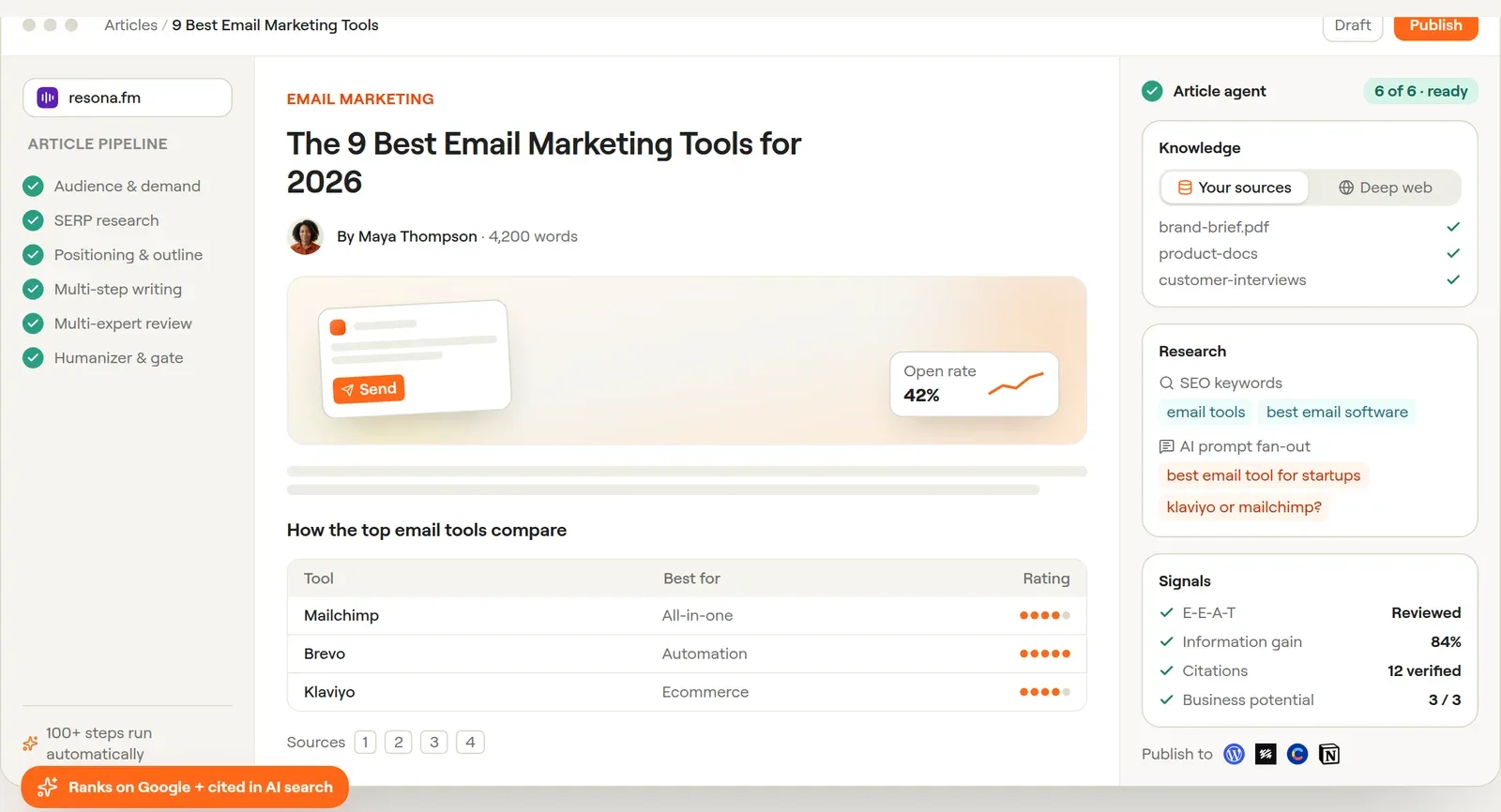Select the Notion icon in Publish to
Screen dimensions: 1501x812
(x=1329, y=754)
